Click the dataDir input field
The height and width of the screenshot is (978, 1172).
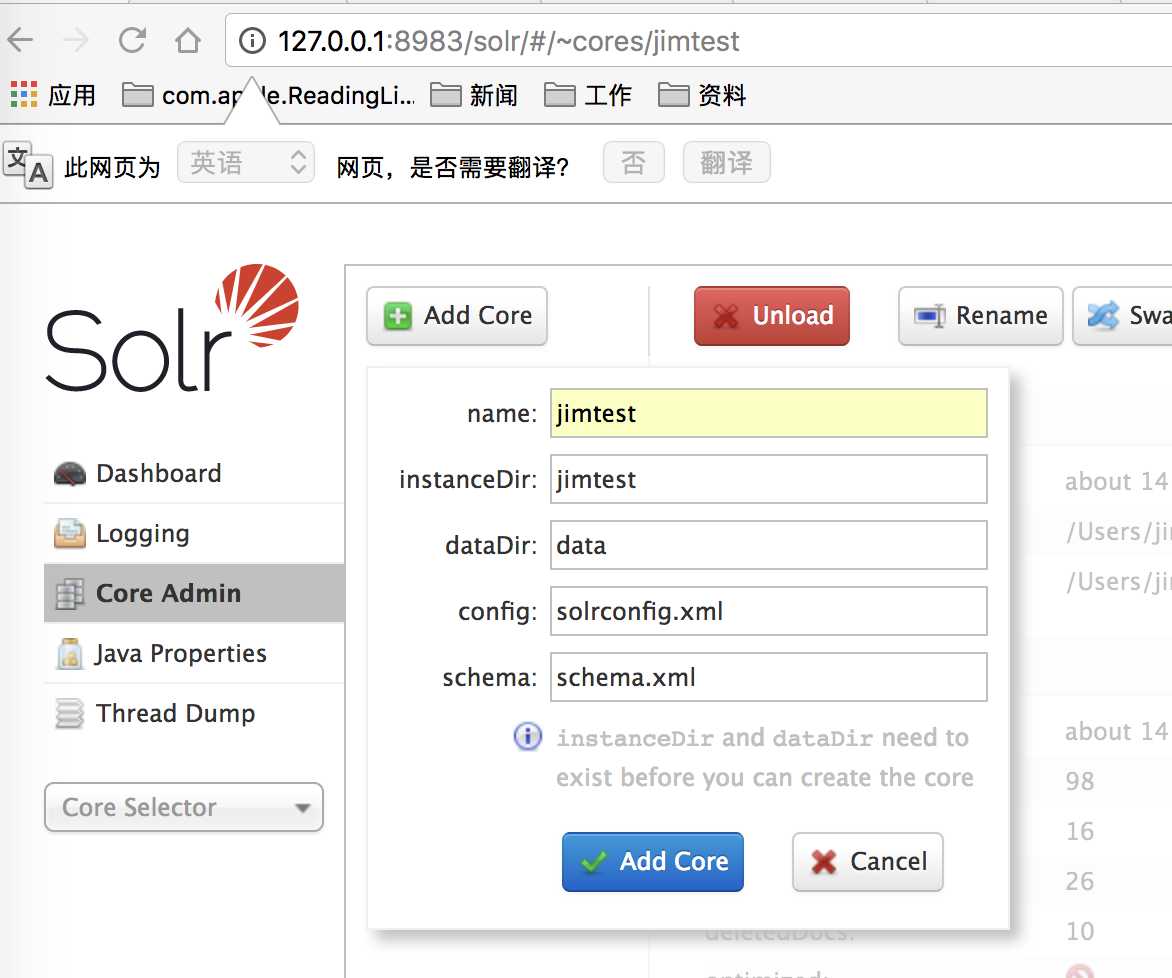tap(769, 545)
